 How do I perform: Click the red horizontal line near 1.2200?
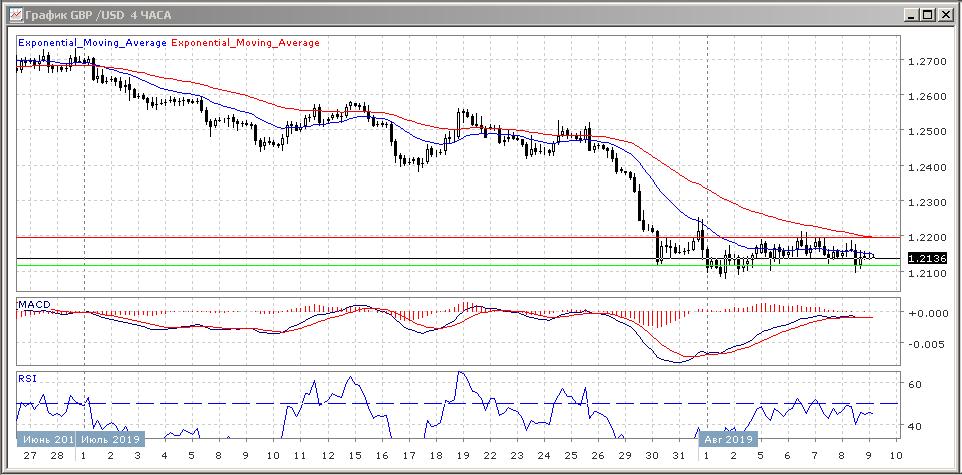click(x=400, y=237)
